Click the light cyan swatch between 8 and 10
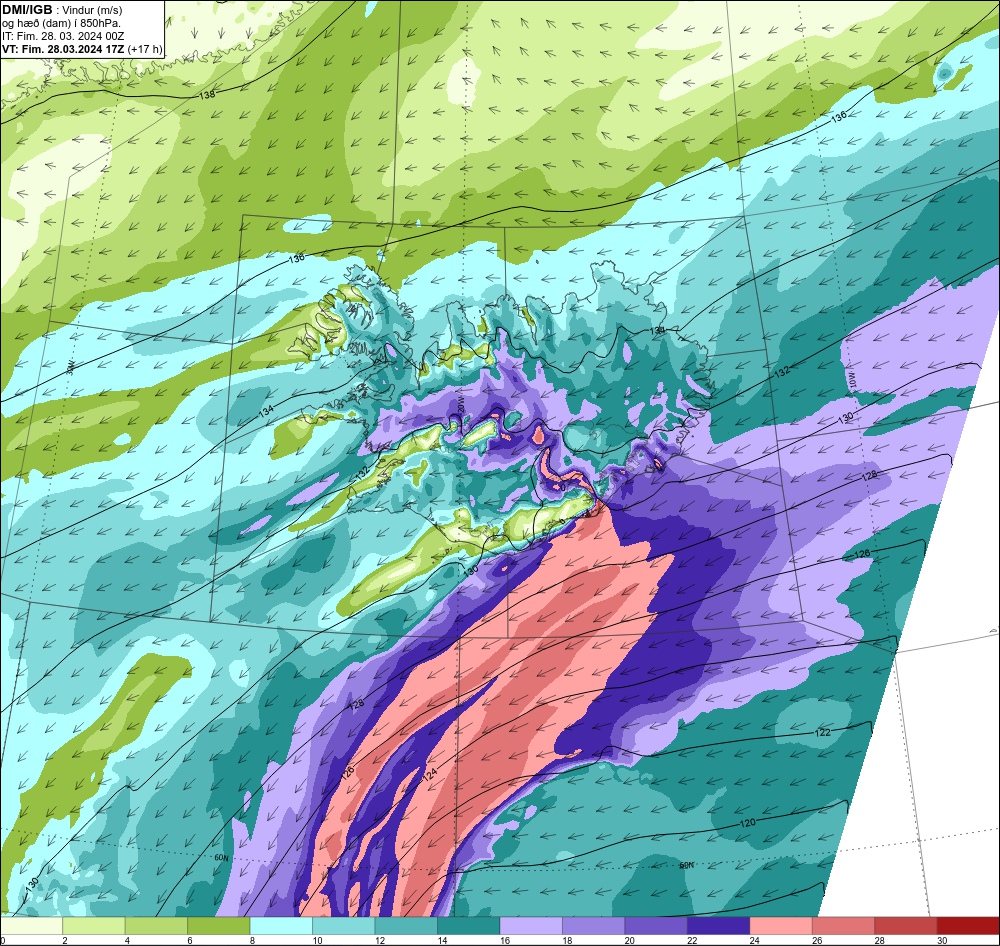Screen dimensions: 1000x946 [x=281, y=926]
